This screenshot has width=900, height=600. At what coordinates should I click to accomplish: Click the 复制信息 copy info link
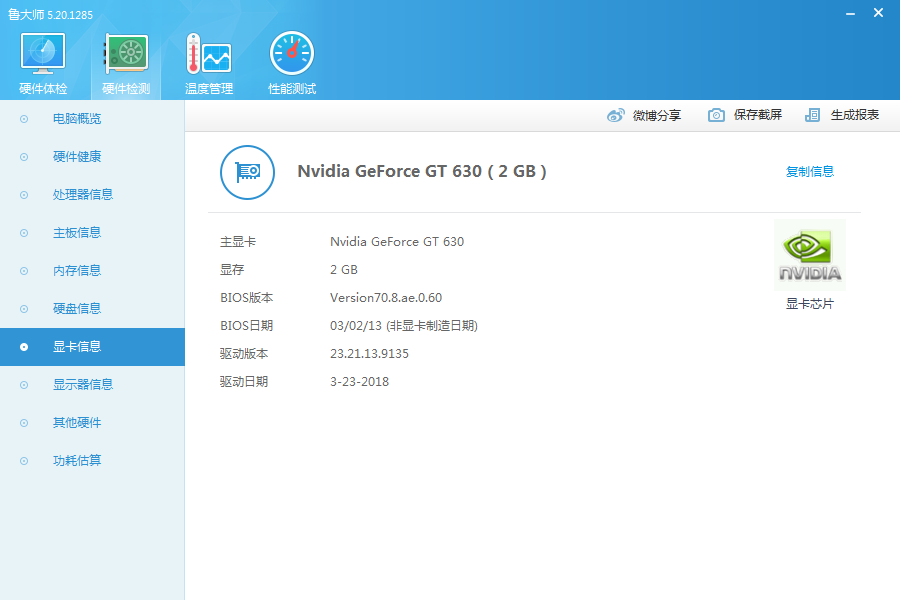[x=809, y=172]
